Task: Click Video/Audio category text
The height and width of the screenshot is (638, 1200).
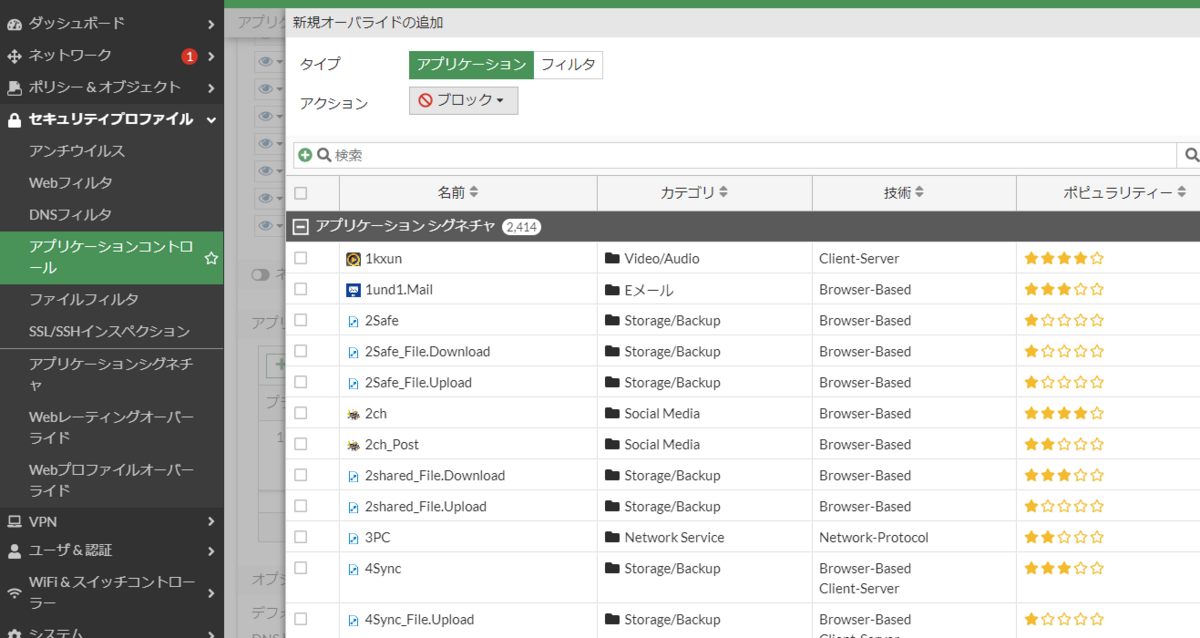Action: 662,259
